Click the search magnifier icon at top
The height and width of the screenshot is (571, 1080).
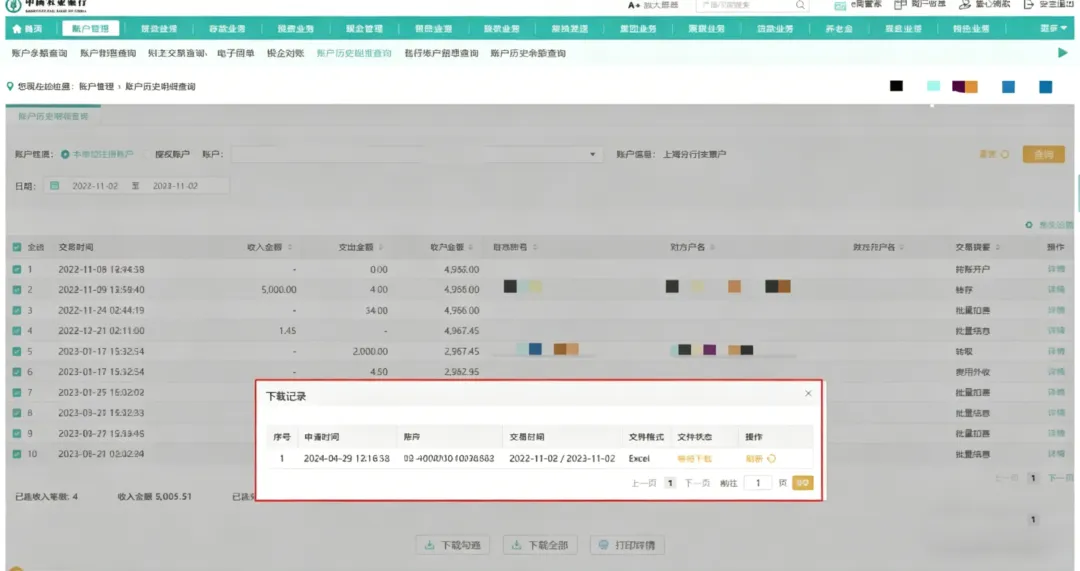click(x=800, y=5)
